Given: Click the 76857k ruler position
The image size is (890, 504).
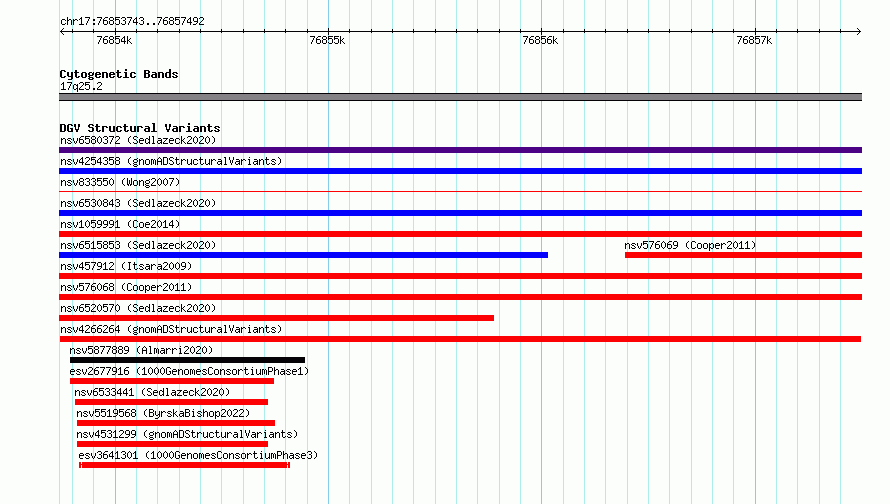Looking at the screenshot, I should 754,40.
